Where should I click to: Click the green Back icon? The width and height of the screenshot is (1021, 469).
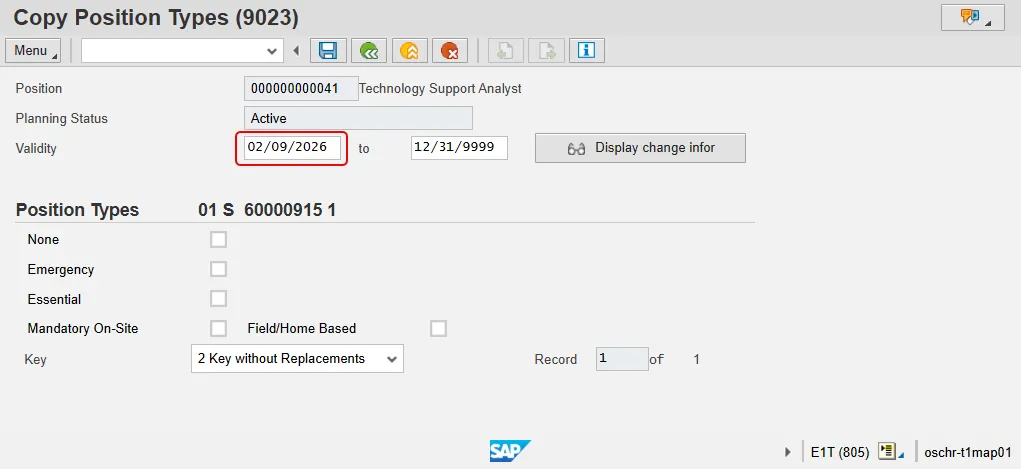pos(369,51)
